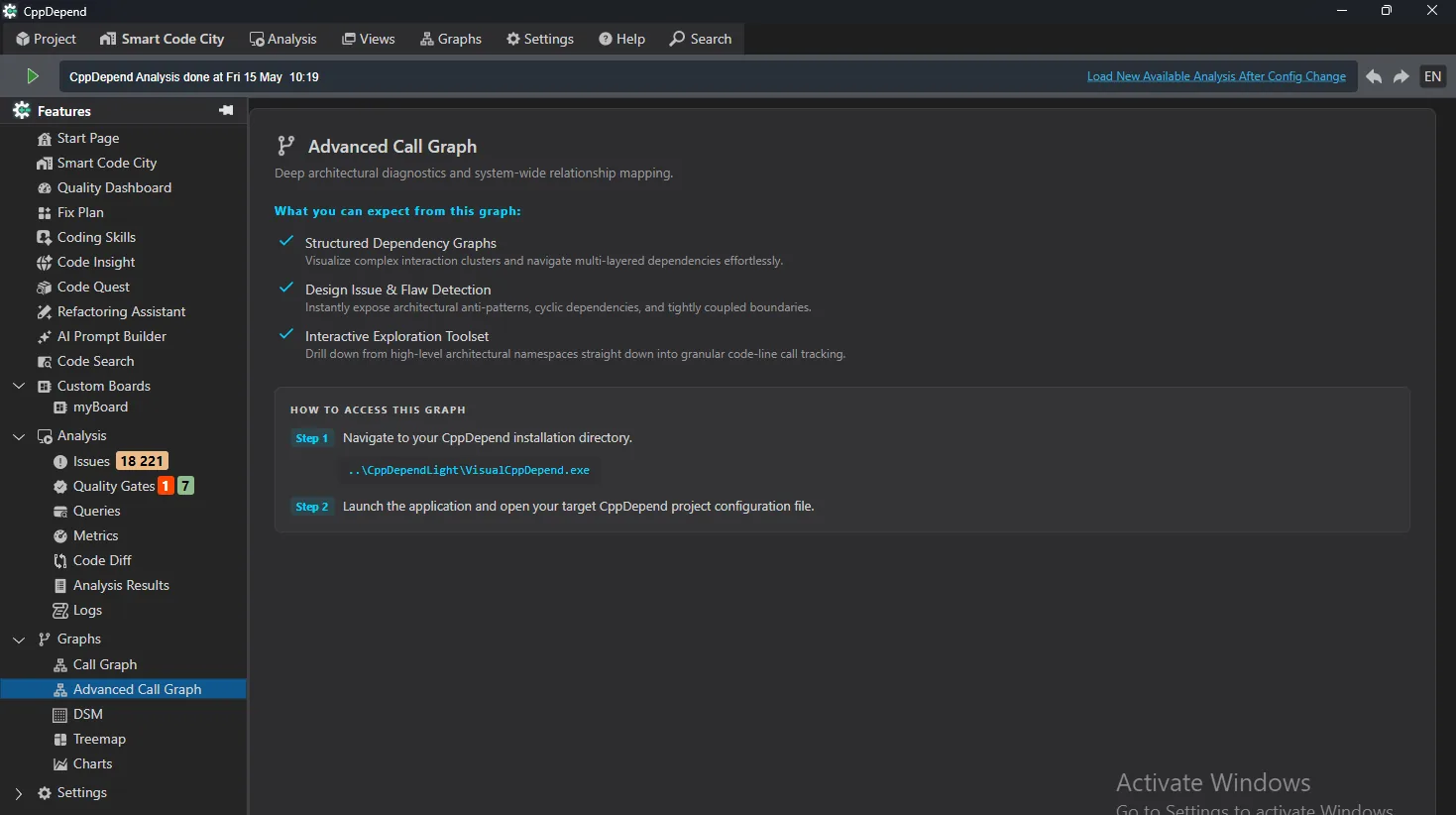Click the Logs icon
The height and width of the screenshot is (815, 1456).
tap(60, 611)
